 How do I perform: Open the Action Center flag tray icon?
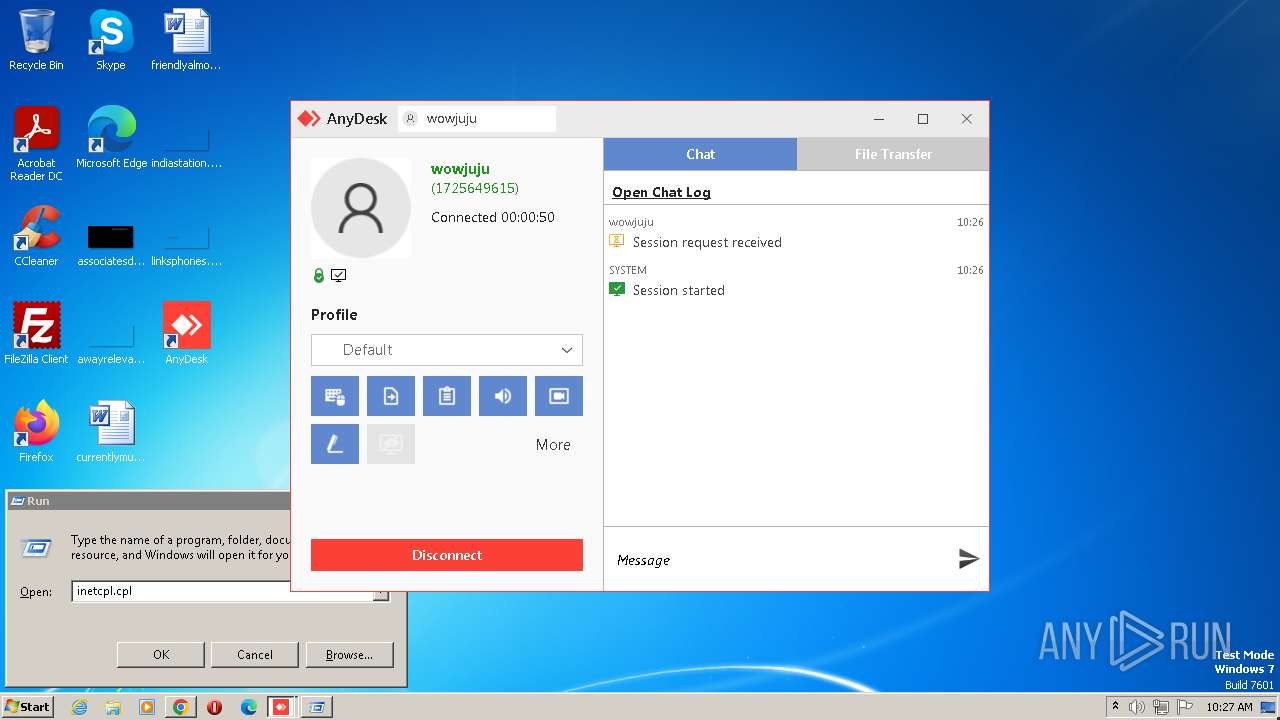[1184, 707]
